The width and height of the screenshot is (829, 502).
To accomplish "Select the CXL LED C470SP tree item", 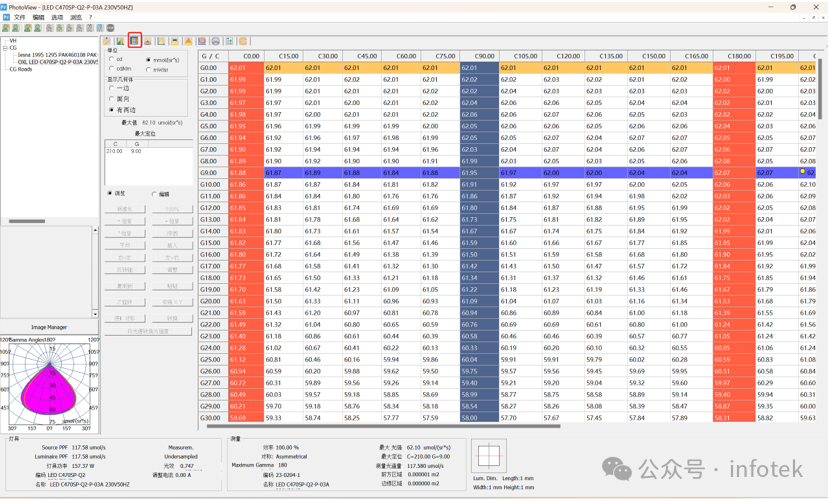I will pyautogui.click(x=57, y=62).
